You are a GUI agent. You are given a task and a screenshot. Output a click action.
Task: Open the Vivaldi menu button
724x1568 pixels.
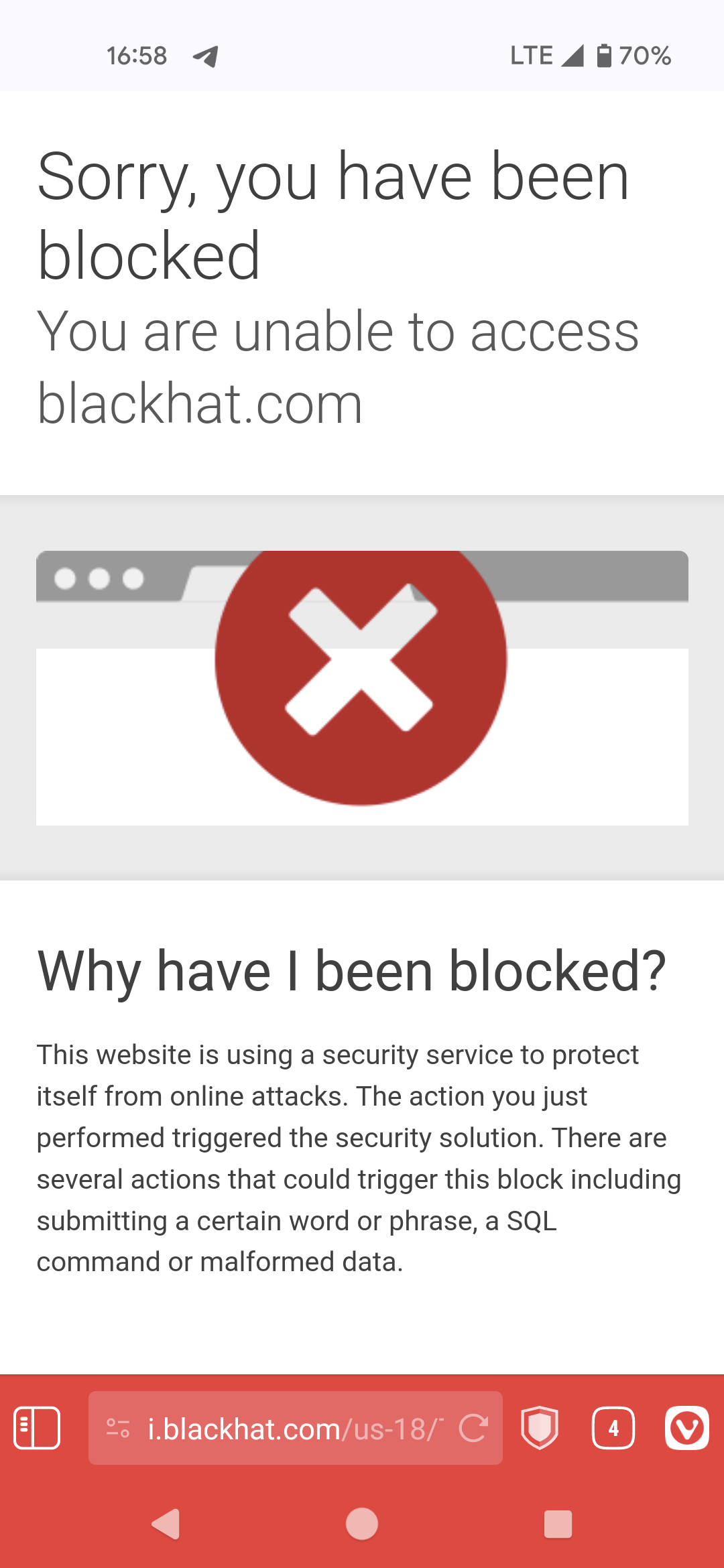pyautogui.click(x=686, y=1428)
